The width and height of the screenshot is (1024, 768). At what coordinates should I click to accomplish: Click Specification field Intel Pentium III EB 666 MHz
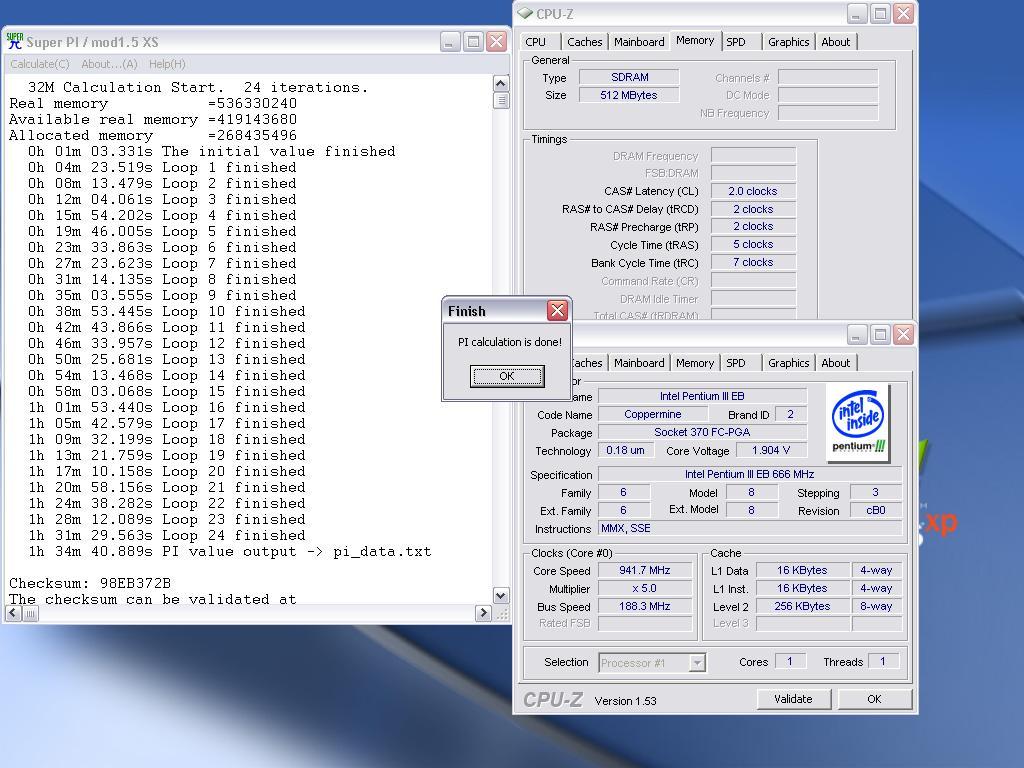coord(749,474)
